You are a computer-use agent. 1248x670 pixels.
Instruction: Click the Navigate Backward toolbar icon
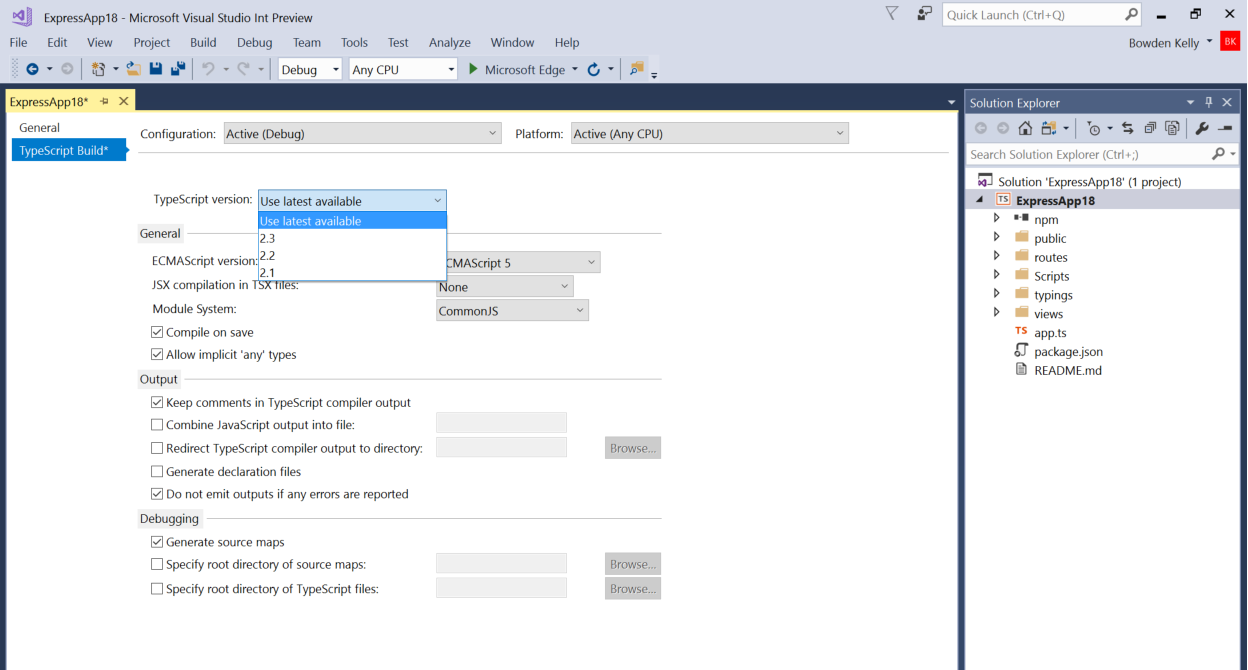[32, 69]
